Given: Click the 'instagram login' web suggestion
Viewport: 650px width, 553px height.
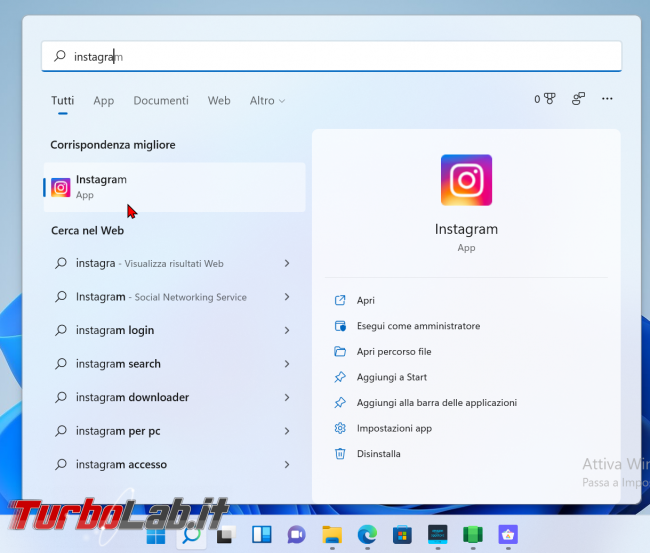Looking at the screenshot, I should (x=115, y=330).
